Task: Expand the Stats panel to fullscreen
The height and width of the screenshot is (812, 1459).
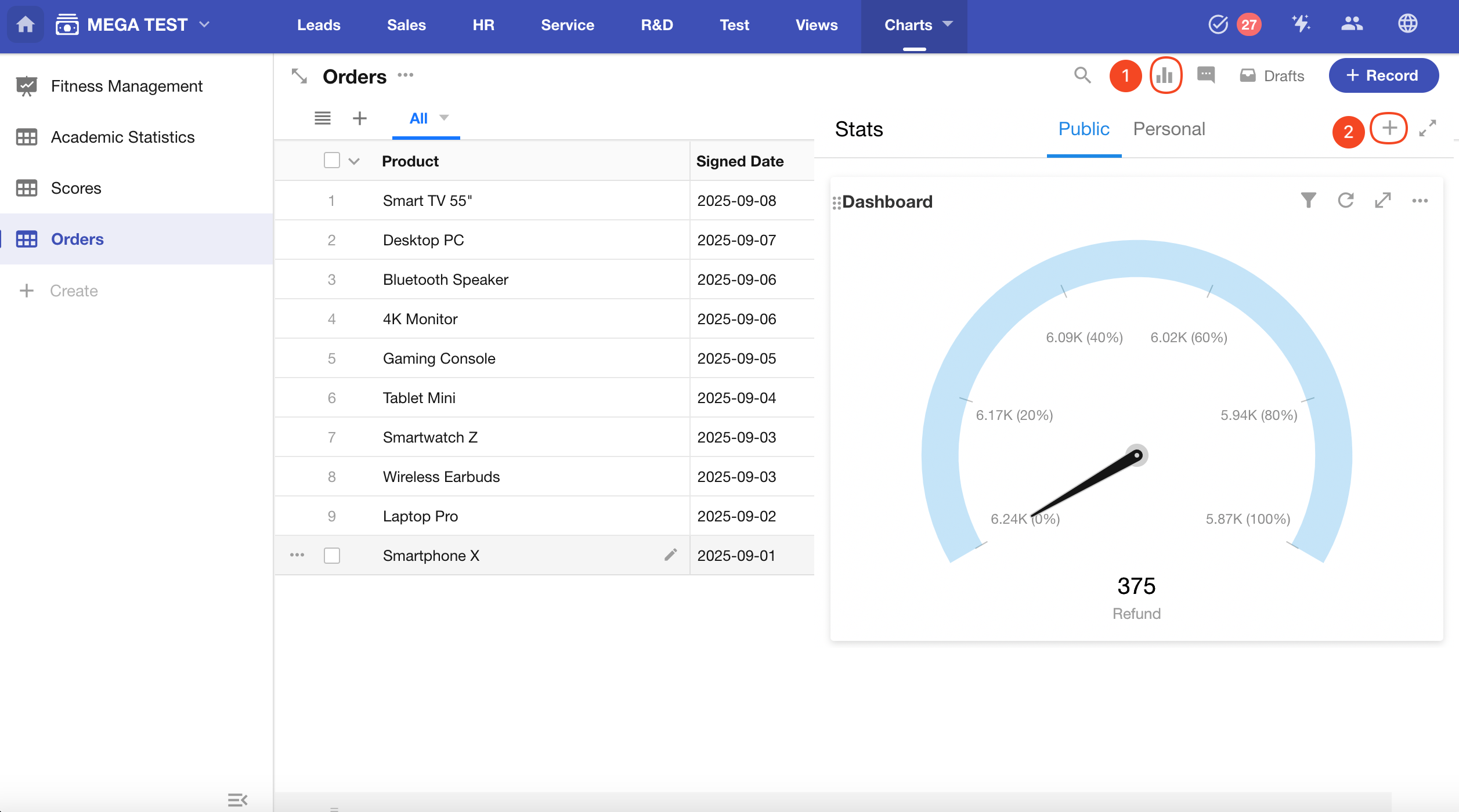Action: click(x=1427, y=128)
